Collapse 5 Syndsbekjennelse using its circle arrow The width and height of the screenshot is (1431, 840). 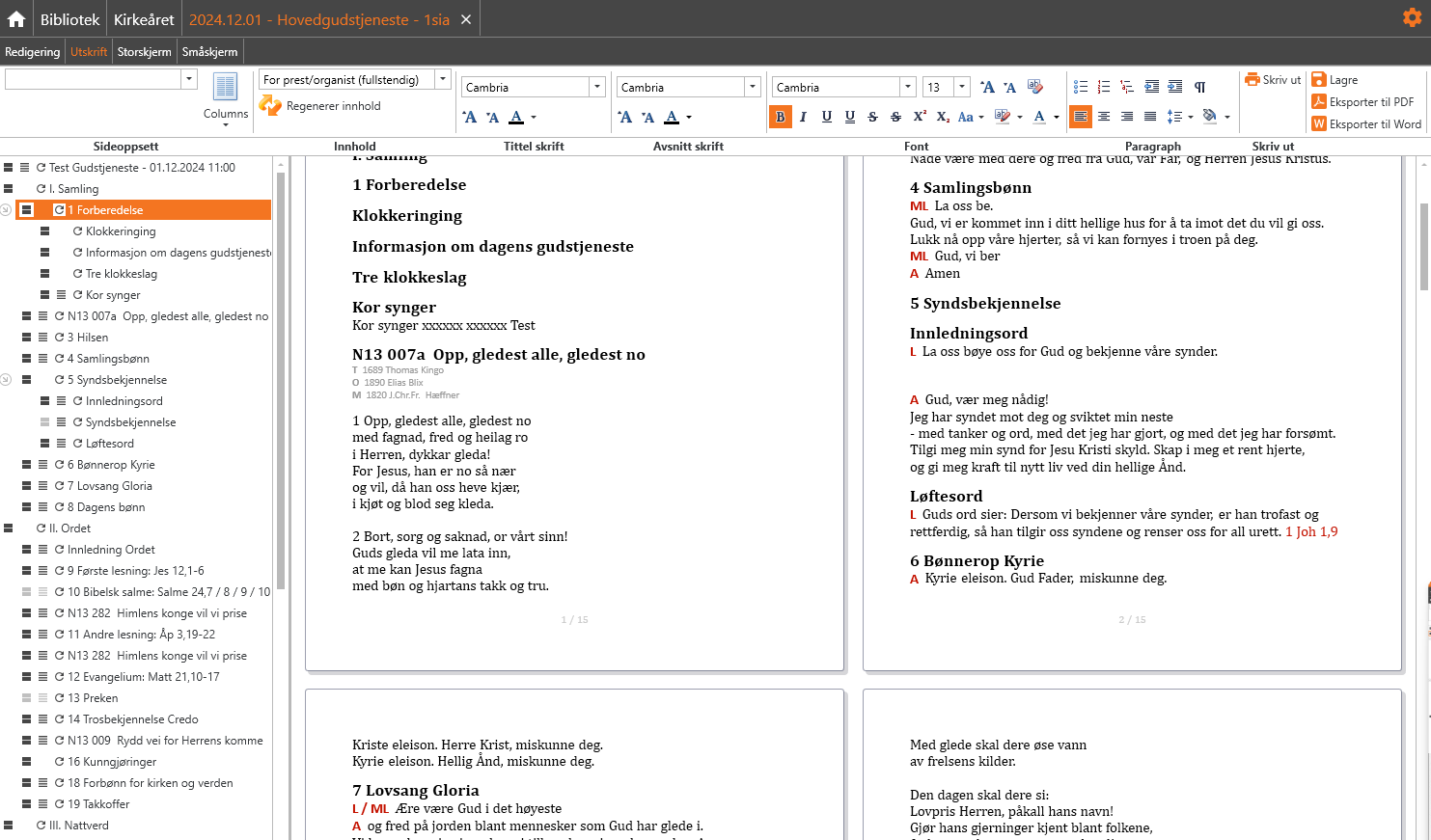[6, 380]
